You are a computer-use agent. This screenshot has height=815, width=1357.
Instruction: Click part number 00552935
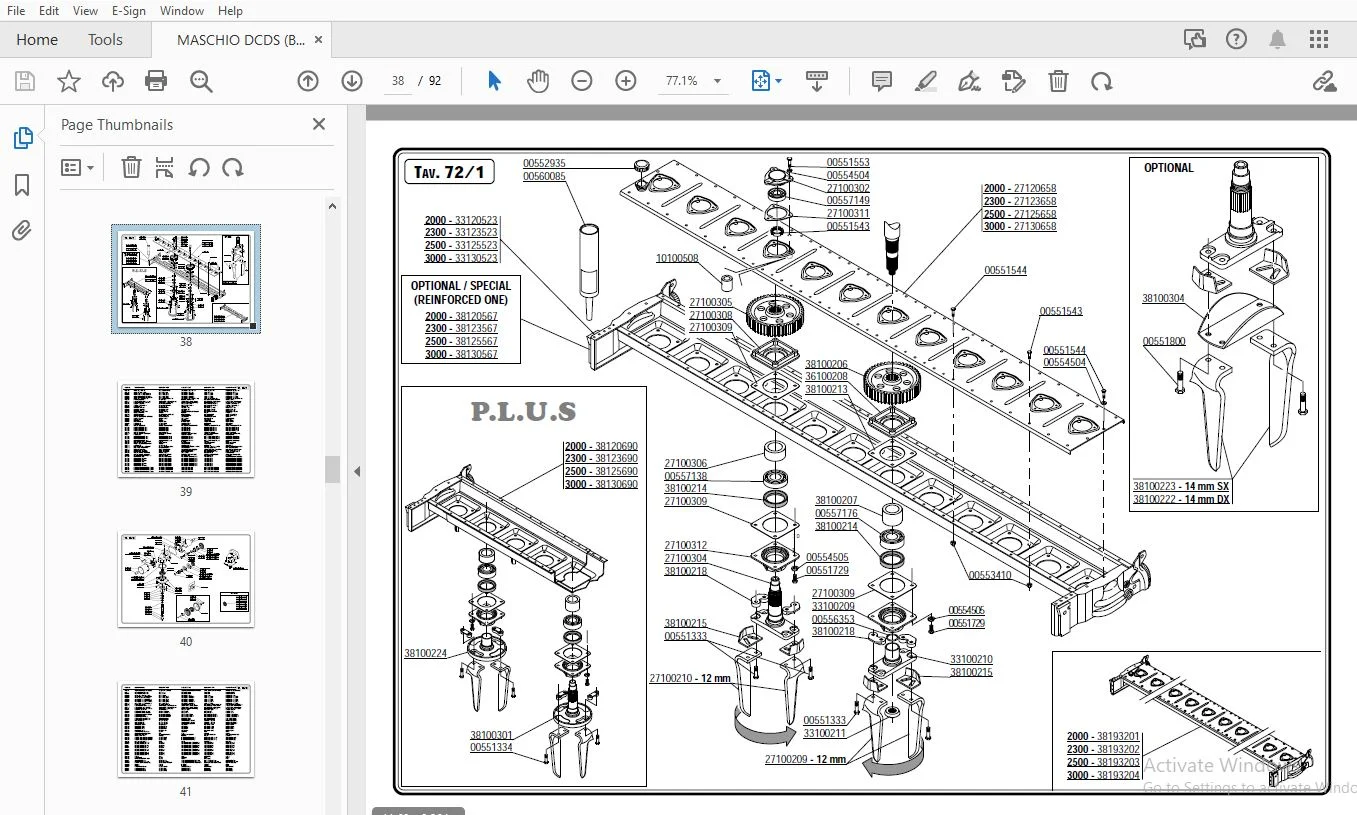(x=544, y=163)
